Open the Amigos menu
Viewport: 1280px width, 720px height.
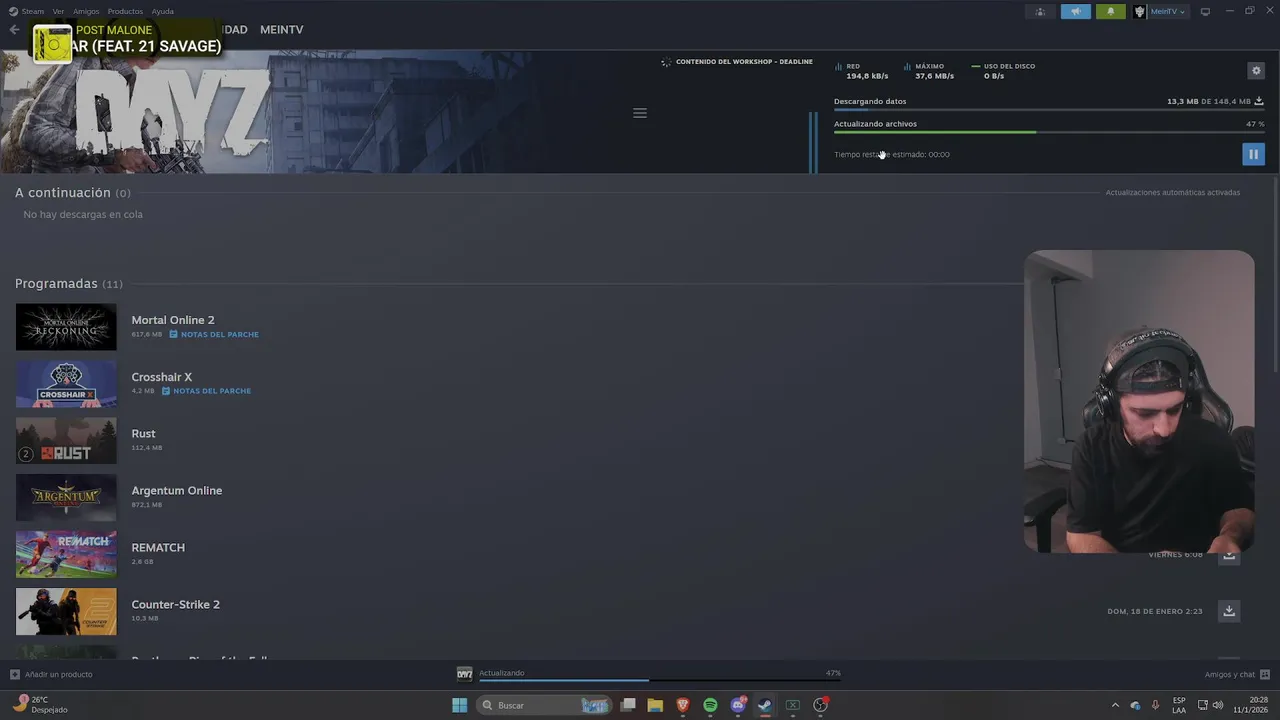(x=86, y=11)
